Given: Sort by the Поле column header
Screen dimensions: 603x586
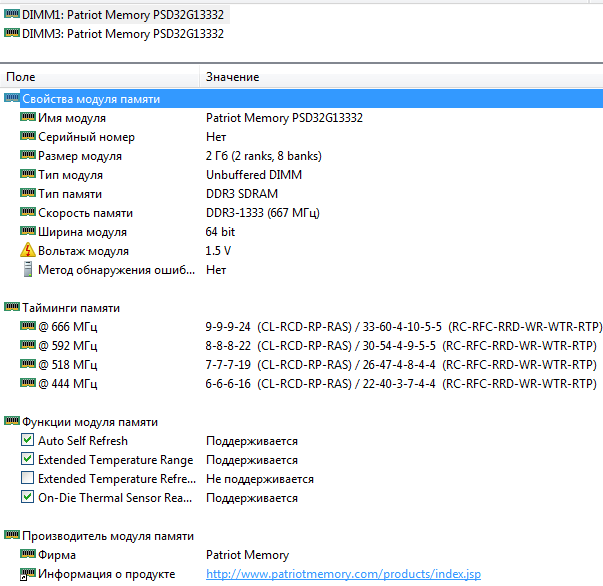Looking at the screenshot, I should coord(21,77).
